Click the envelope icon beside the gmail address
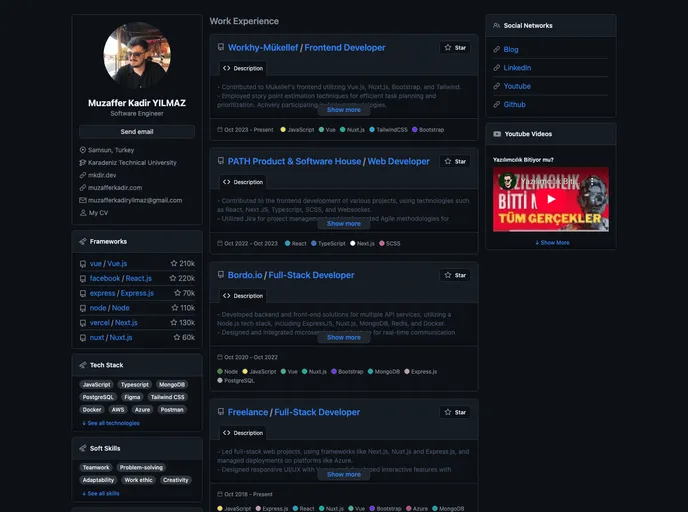This screenshot has height=512, width=688. click(82, 200)
